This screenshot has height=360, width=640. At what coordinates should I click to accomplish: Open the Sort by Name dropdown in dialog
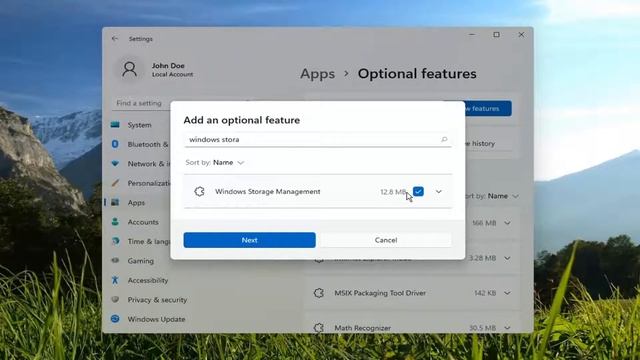tap(215, 162)
